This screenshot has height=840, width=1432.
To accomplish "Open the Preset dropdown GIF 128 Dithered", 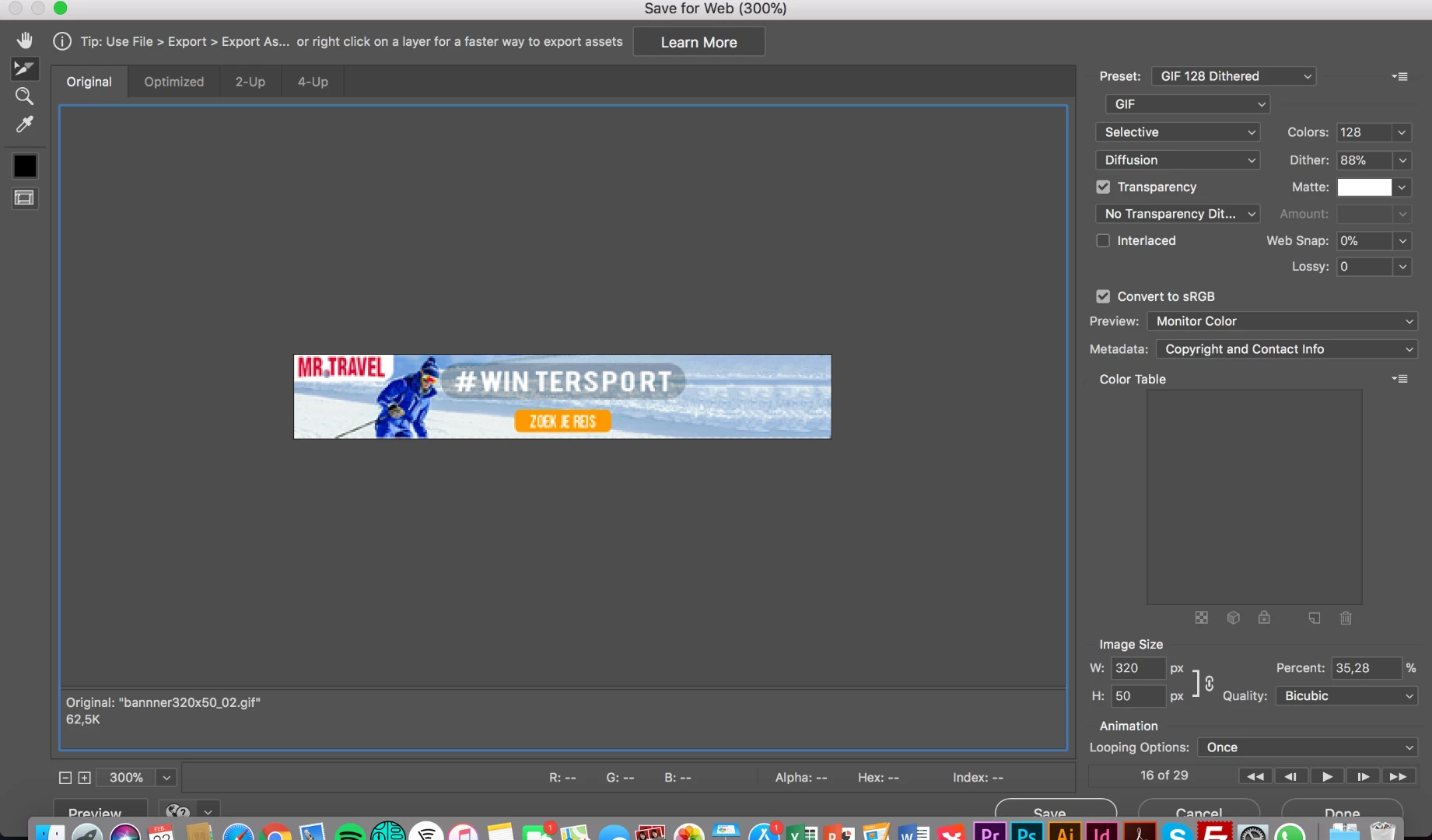I will click(x=1234, y=76).
